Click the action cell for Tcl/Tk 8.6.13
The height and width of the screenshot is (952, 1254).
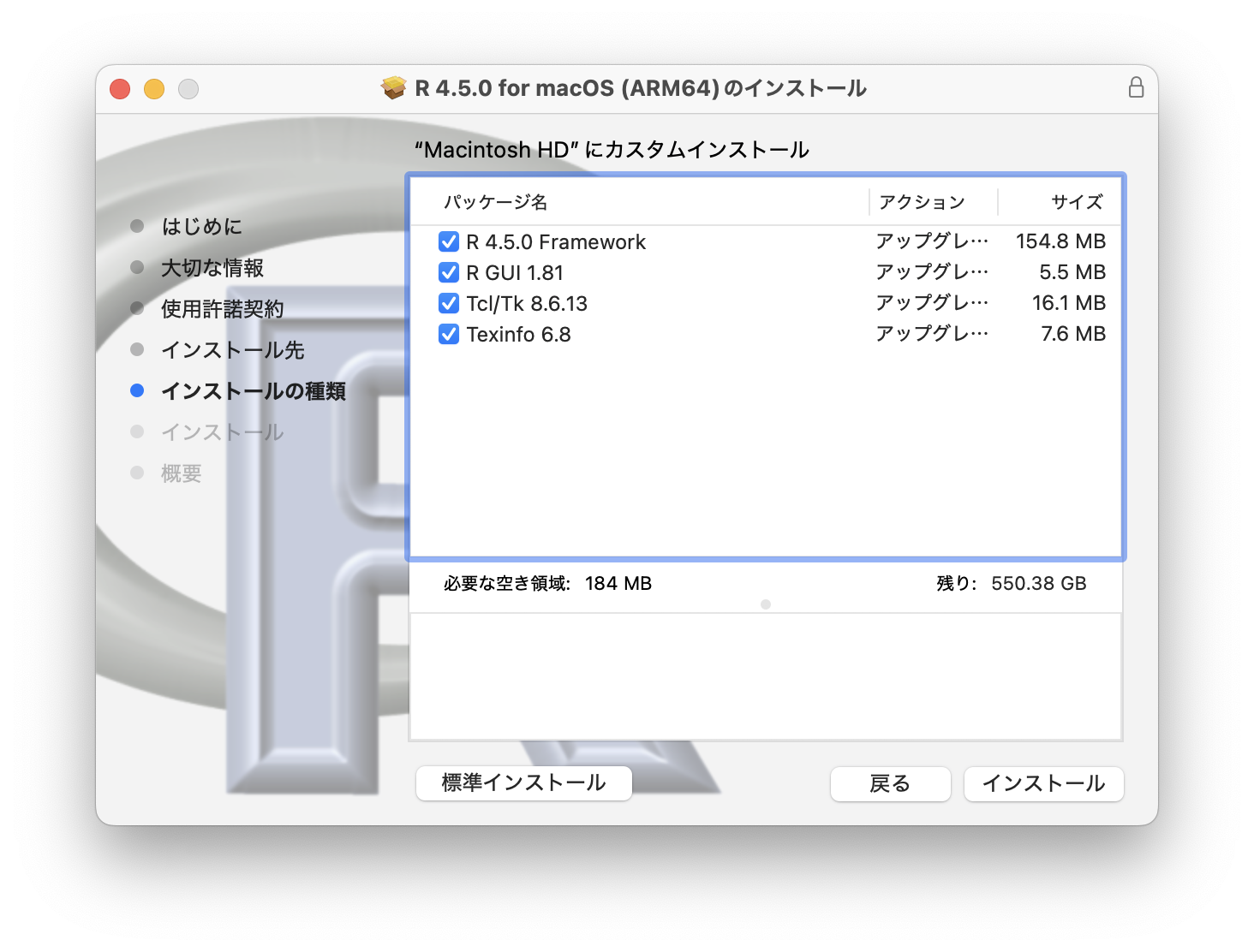point(932,303)
